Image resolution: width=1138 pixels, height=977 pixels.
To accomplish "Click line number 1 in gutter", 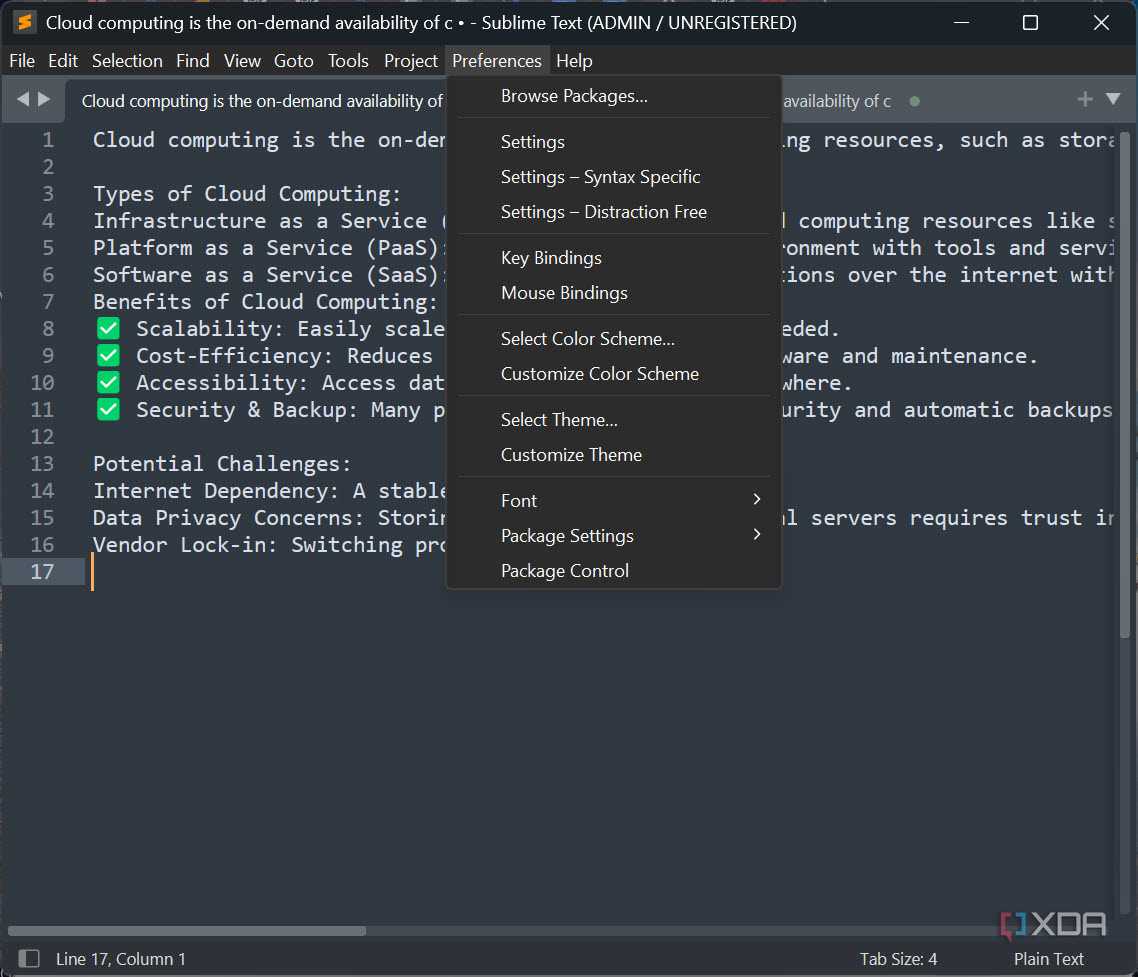I will pos(48,139).
